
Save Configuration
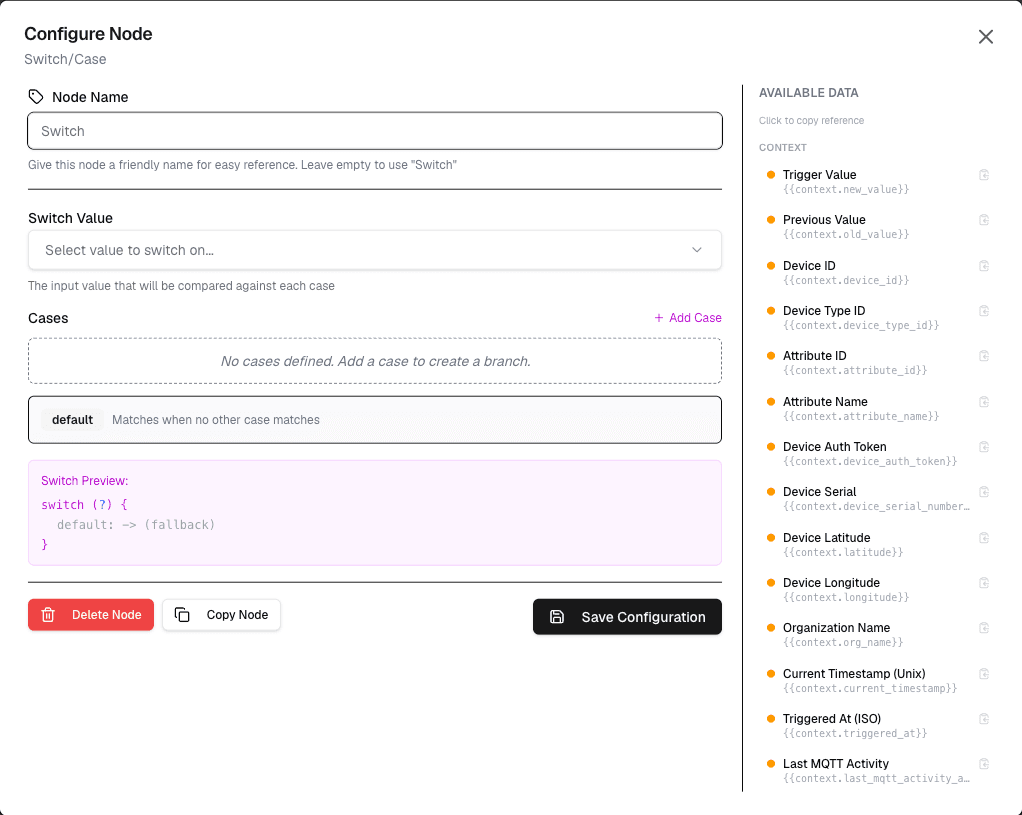627,617
